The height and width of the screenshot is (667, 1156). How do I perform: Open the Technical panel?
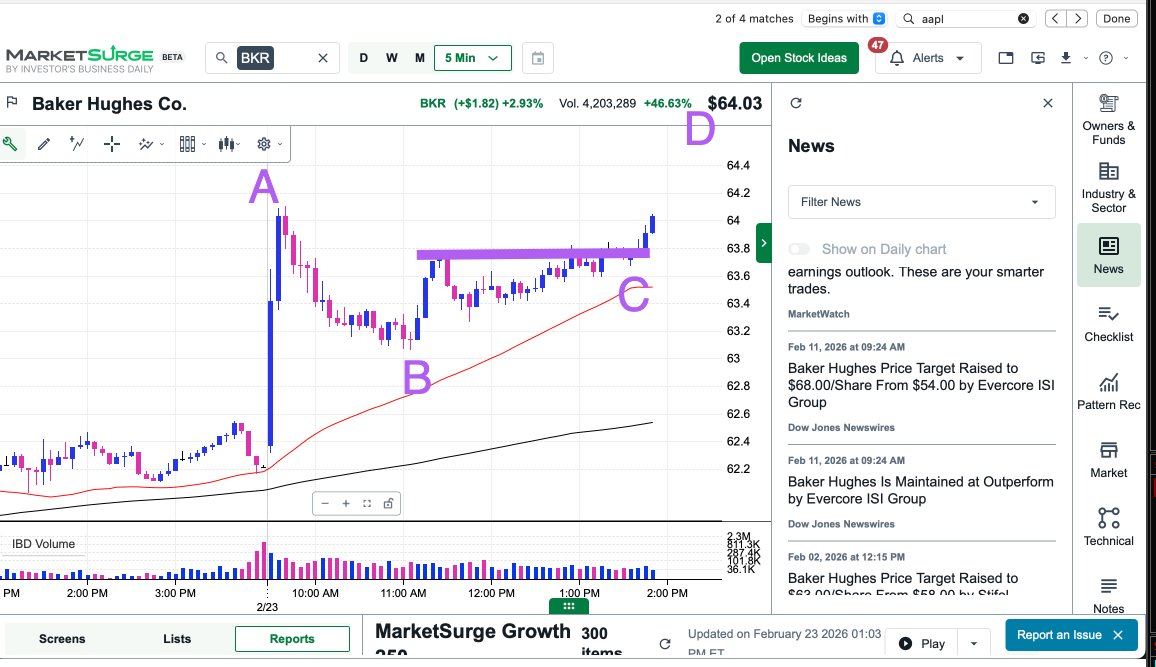(1108, 527)
